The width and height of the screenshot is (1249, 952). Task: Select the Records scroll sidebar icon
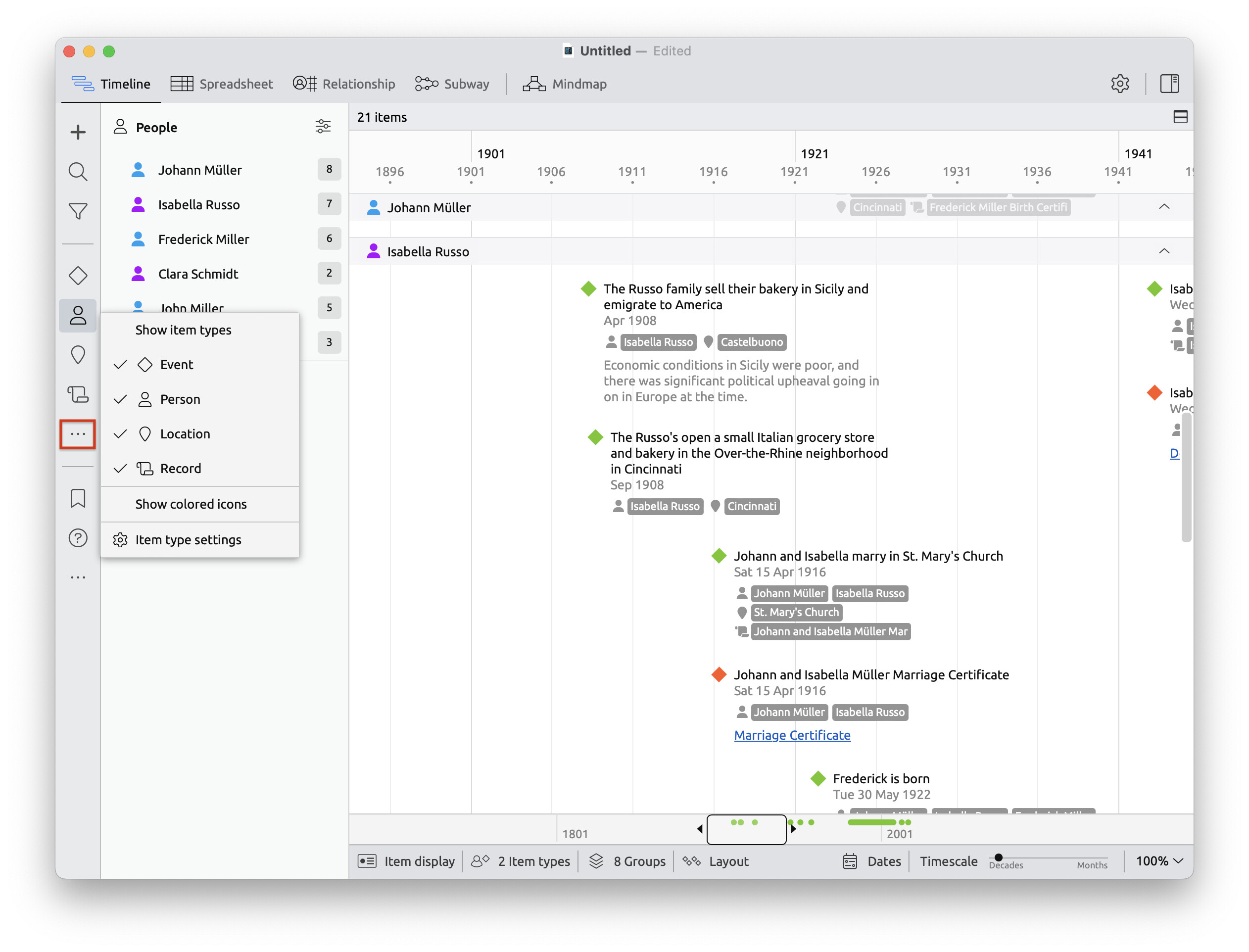point(78,394)
